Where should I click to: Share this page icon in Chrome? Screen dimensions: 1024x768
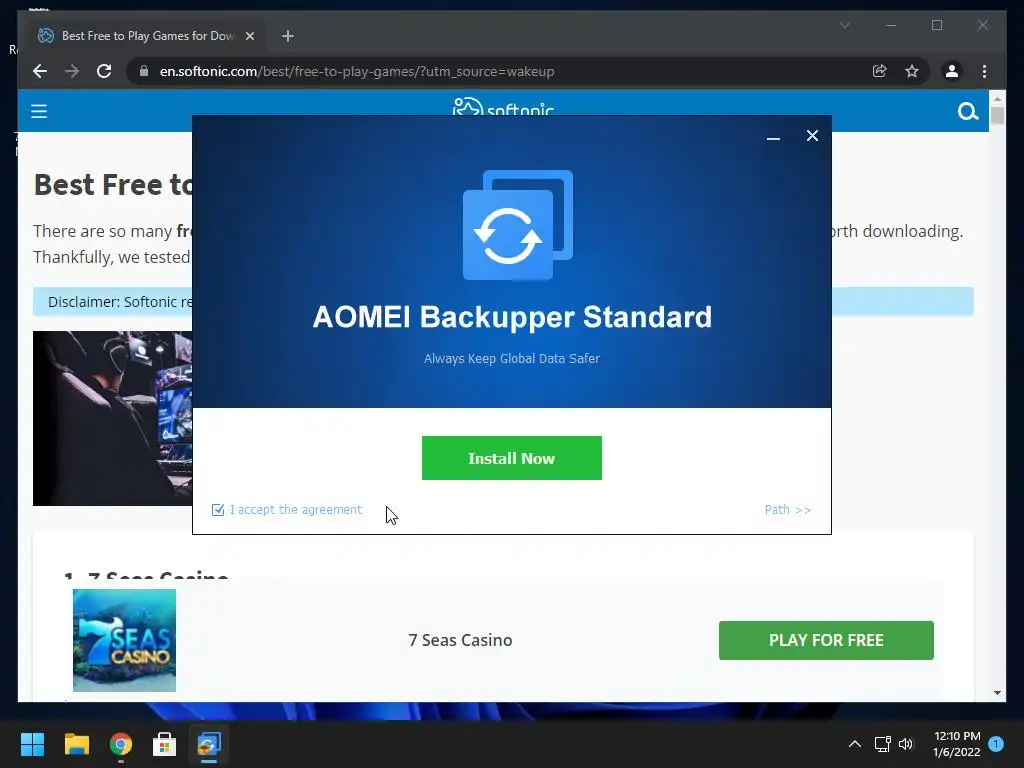coord(879,71)
